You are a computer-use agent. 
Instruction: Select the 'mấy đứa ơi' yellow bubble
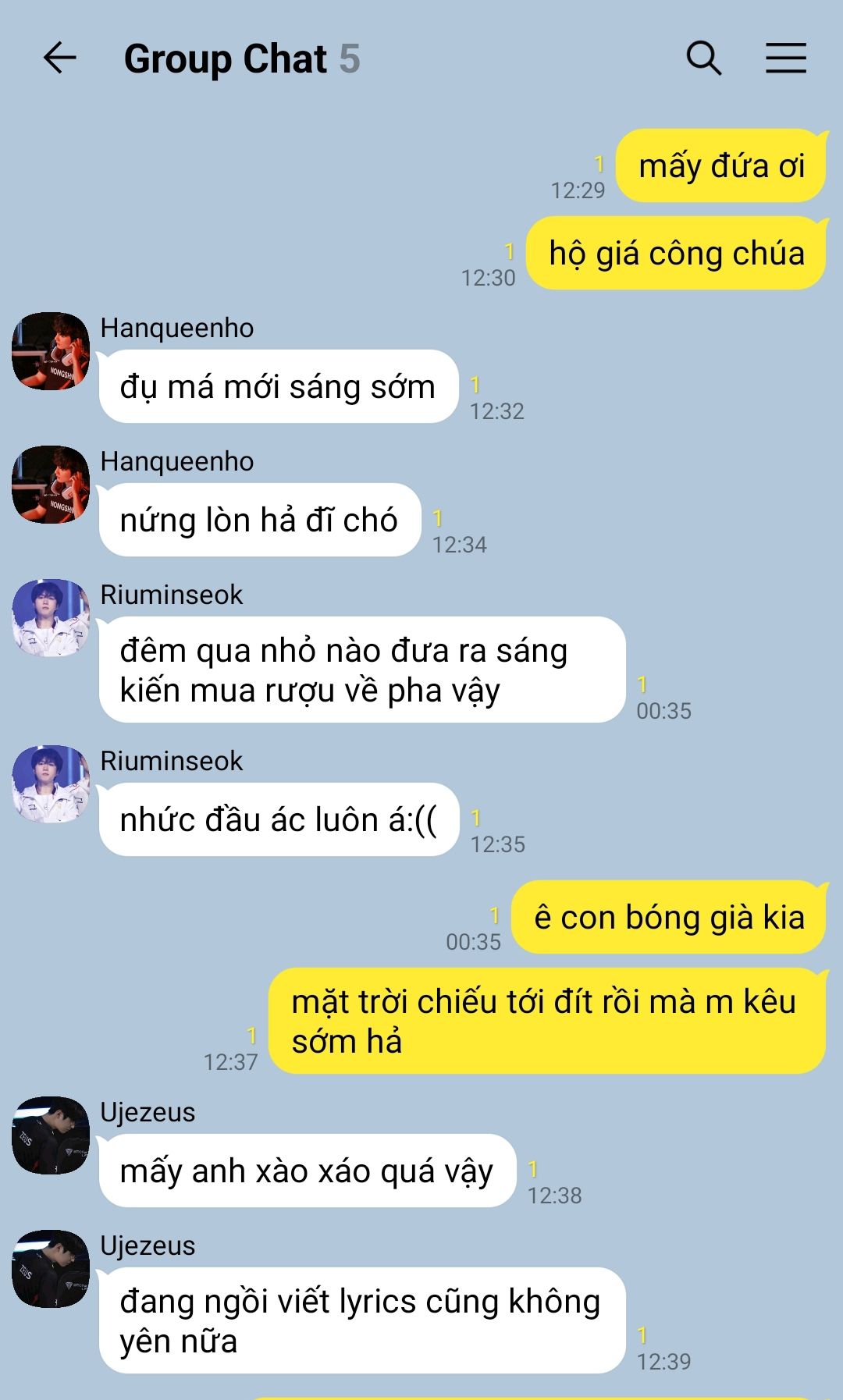click(x=721, y=166)
